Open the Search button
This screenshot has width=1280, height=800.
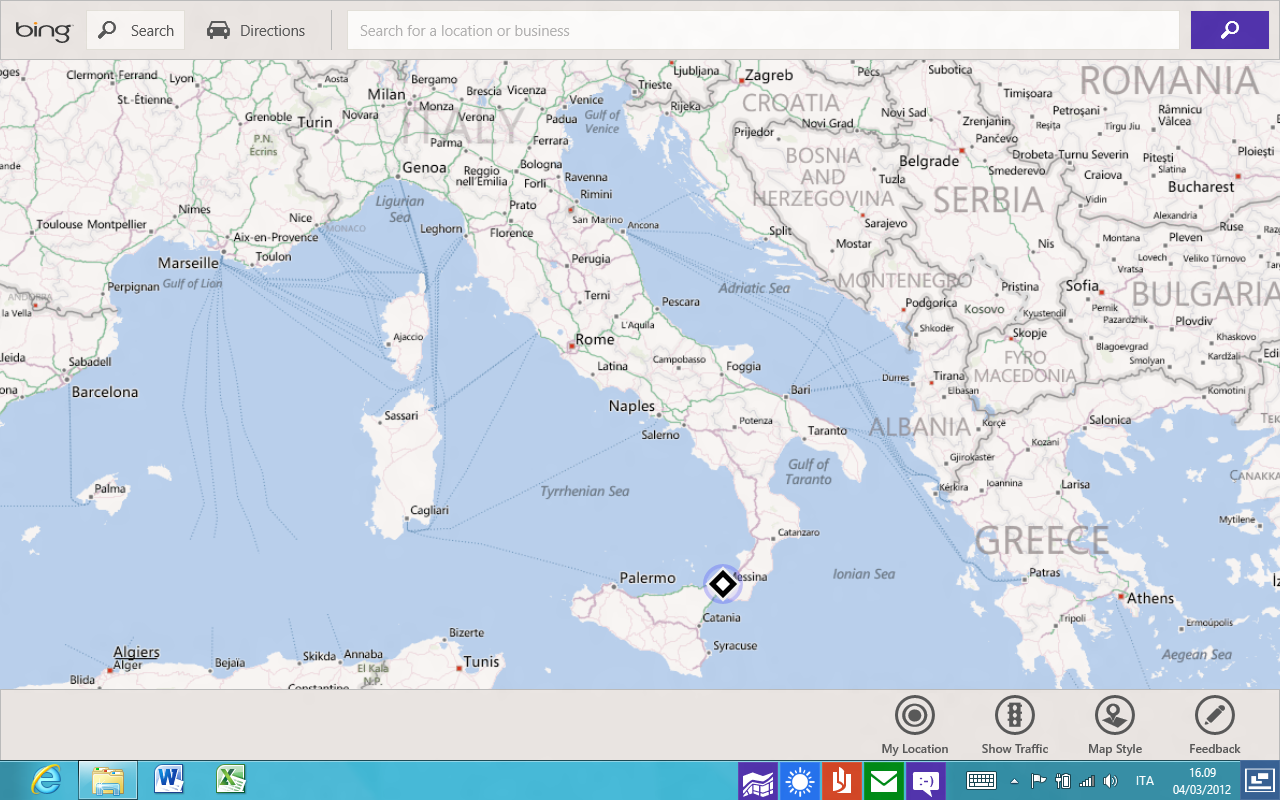pos(136,31)
